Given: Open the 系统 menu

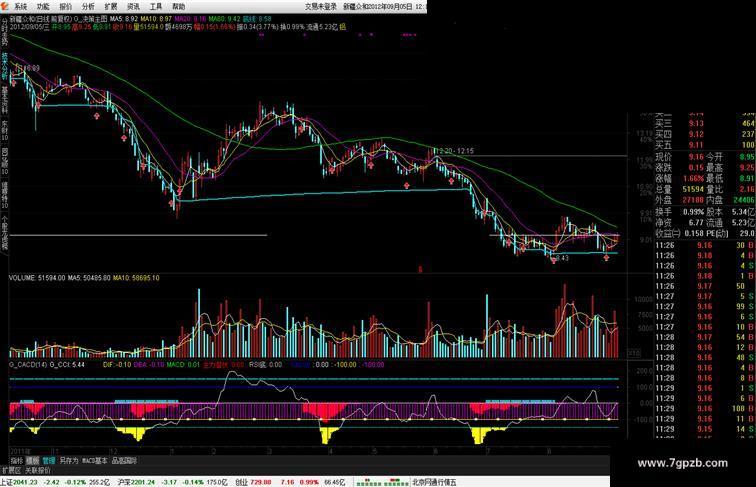Looking at the screenshot, I should (x=20, y=7).
